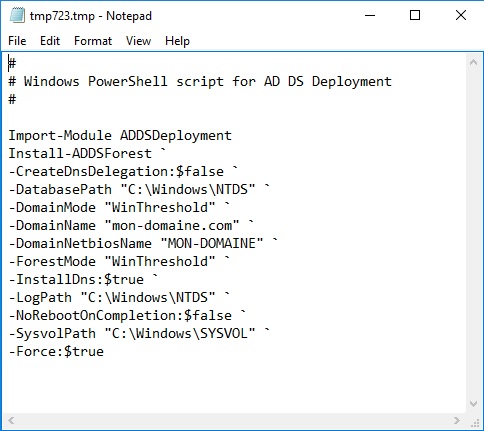
Task: Open the View menu
Action: (138, 41)
